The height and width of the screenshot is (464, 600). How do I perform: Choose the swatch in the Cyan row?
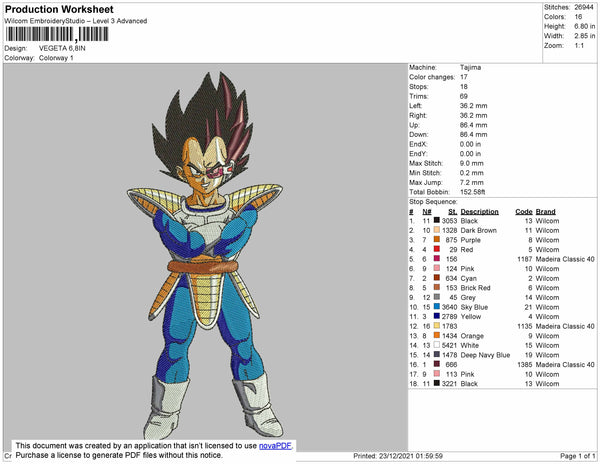437,278
